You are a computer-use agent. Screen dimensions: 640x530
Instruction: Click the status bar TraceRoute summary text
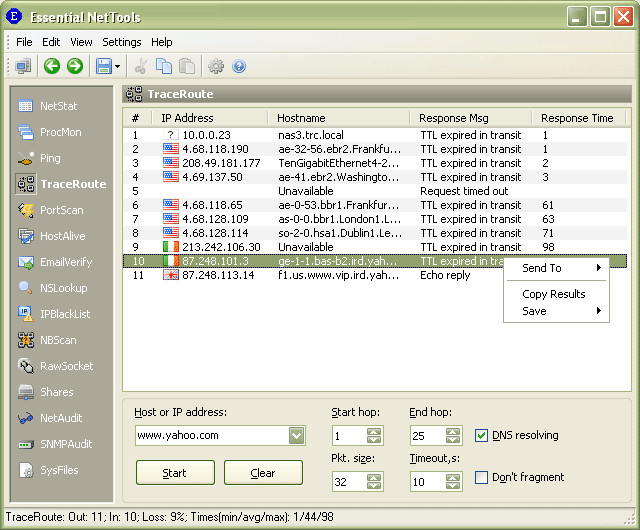(169, 517)
